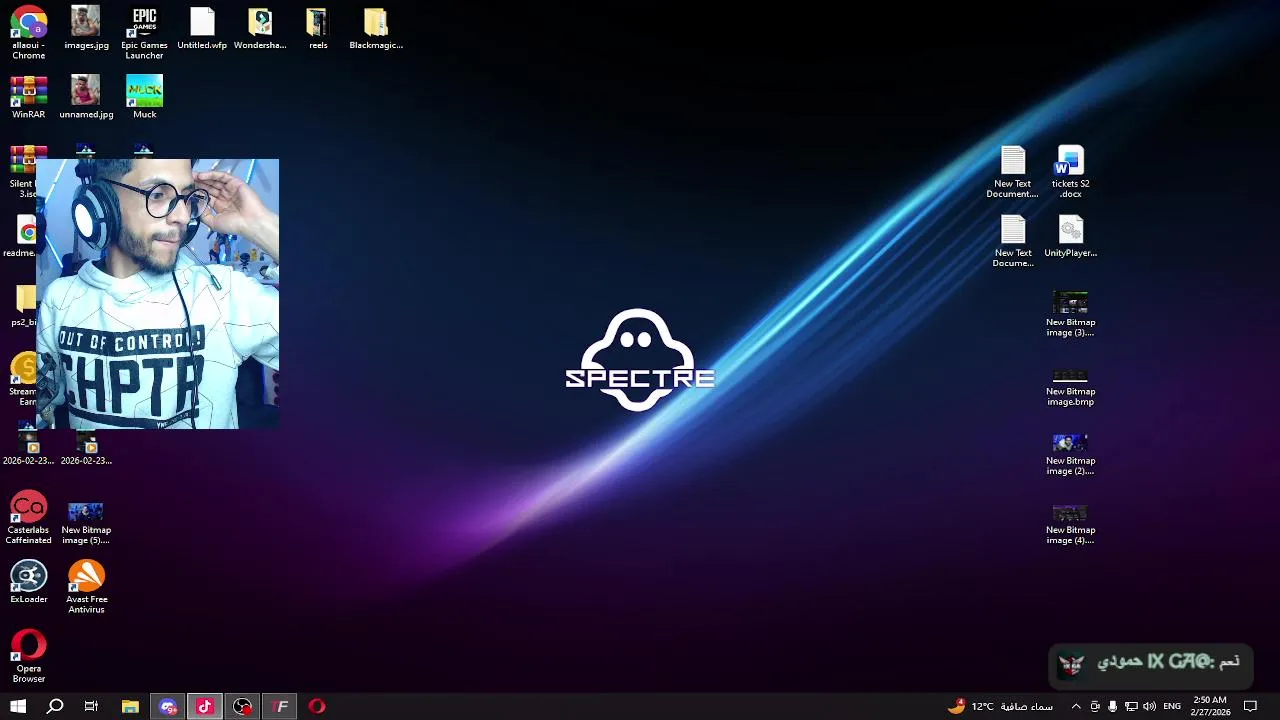This screenshot has width=1280, height=720.
Task: Launch the Muck game shortcut
Action: [x=144, y=97]
